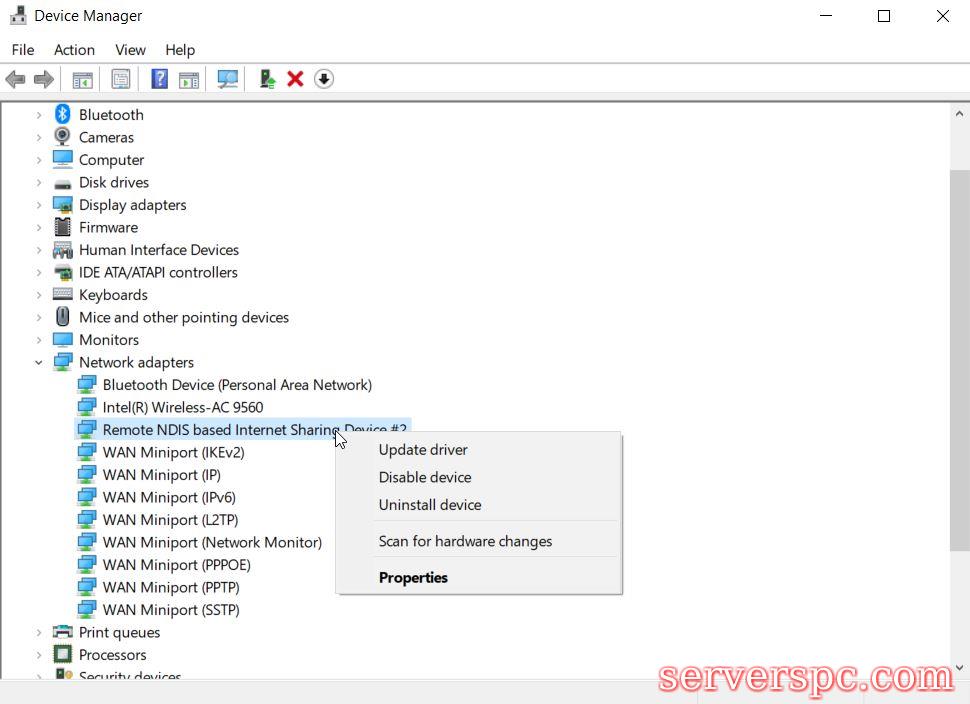This screenshot has height=704, width=970.
Task: Click the Show/Hide console tree toolbar icon
Action: [83, 79]
